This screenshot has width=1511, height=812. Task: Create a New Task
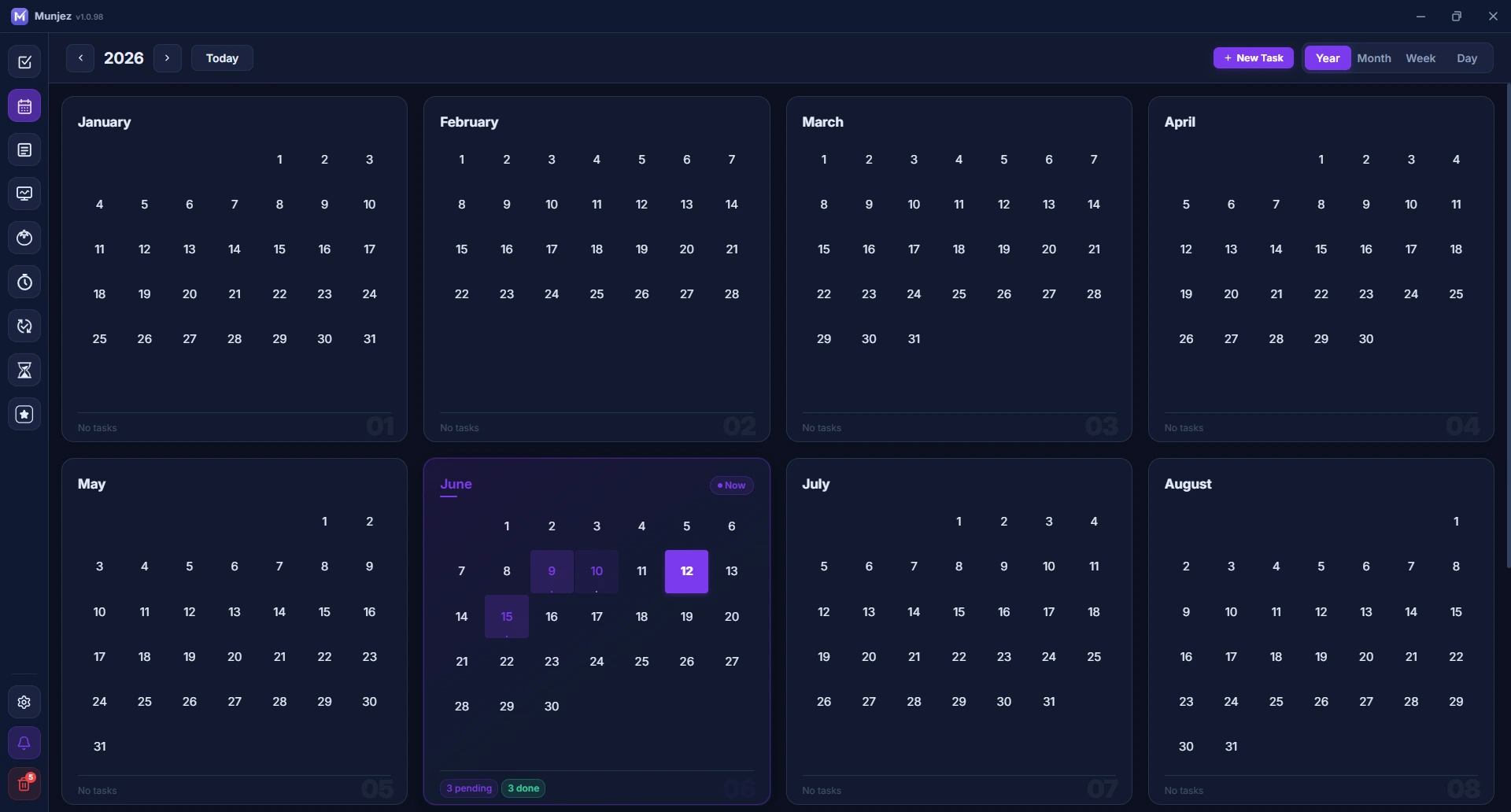[1254, 58]
